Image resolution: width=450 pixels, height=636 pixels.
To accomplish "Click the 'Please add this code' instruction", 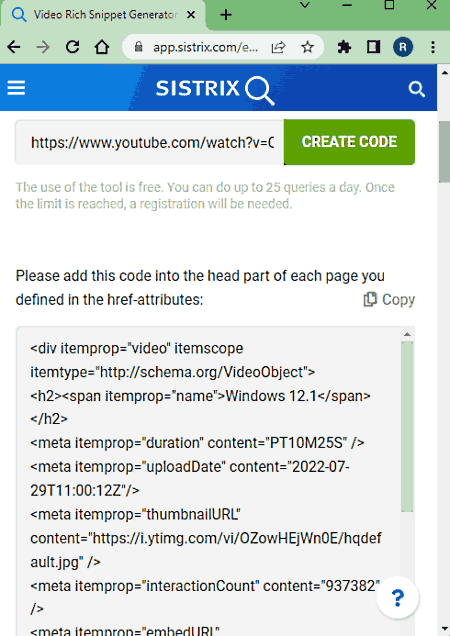I will 200,288.
